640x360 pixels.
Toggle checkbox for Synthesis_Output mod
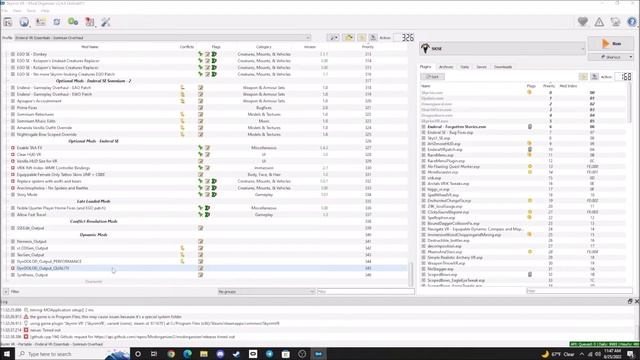13,275
